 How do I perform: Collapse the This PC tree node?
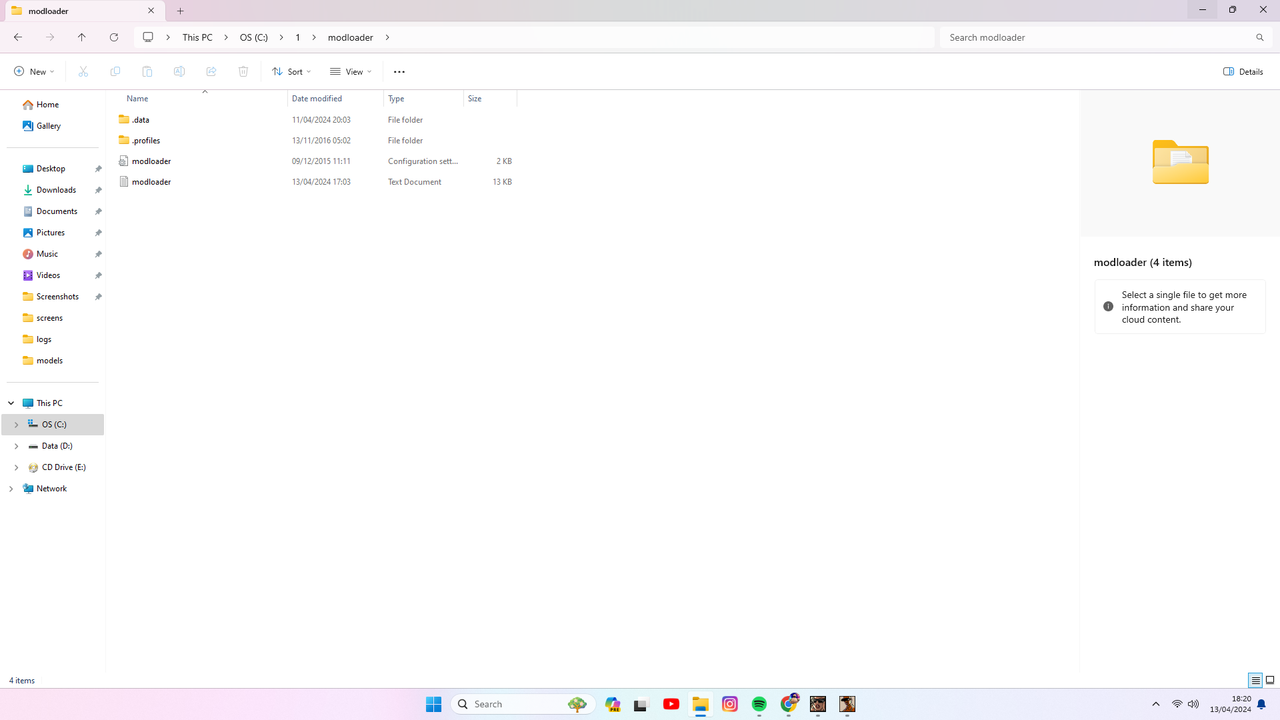point(11,403)
